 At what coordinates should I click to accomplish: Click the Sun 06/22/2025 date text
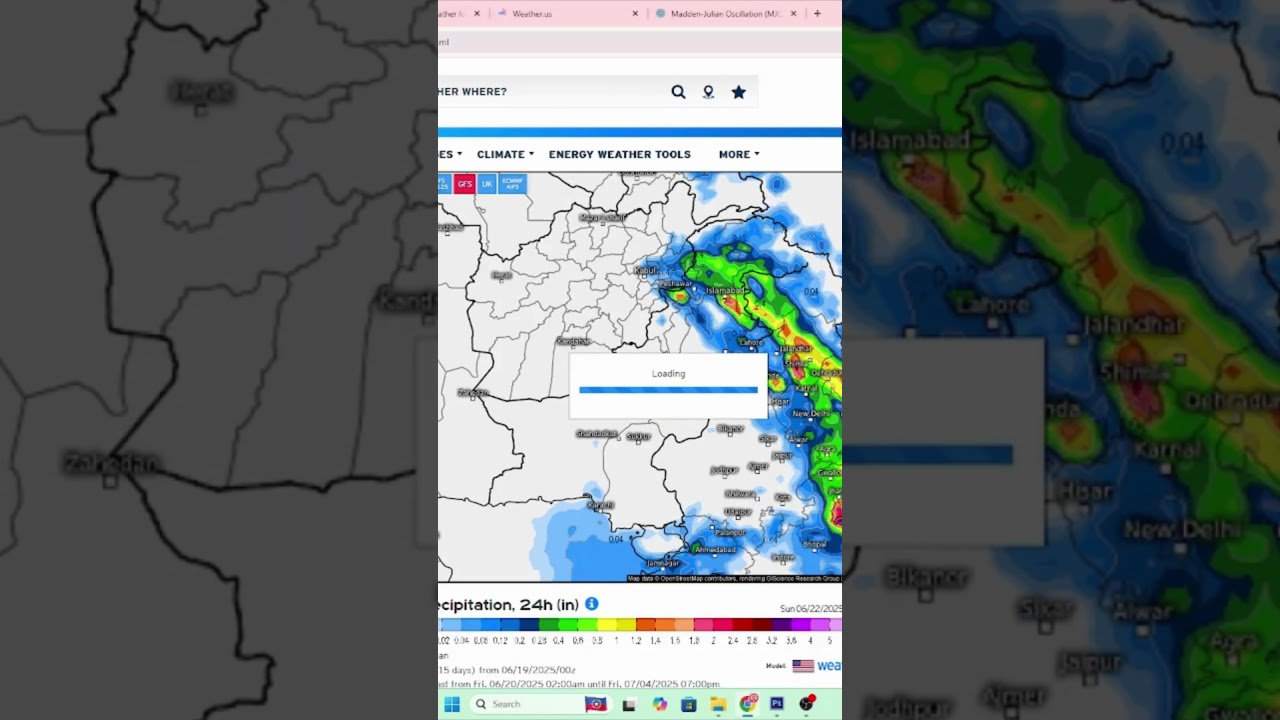coord(811,609)
